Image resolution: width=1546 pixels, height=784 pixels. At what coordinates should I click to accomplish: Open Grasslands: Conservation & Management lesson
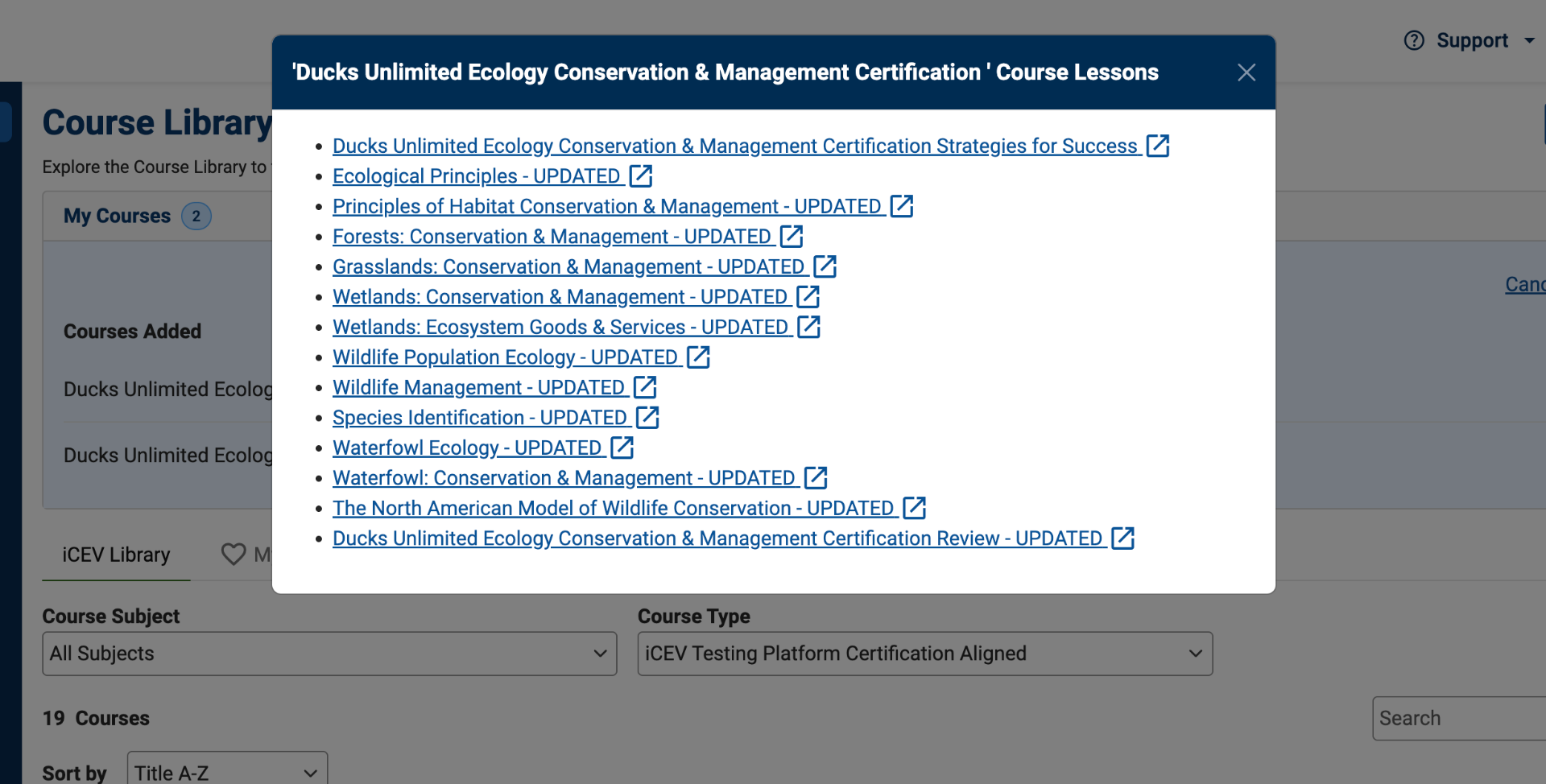(569, 266)
